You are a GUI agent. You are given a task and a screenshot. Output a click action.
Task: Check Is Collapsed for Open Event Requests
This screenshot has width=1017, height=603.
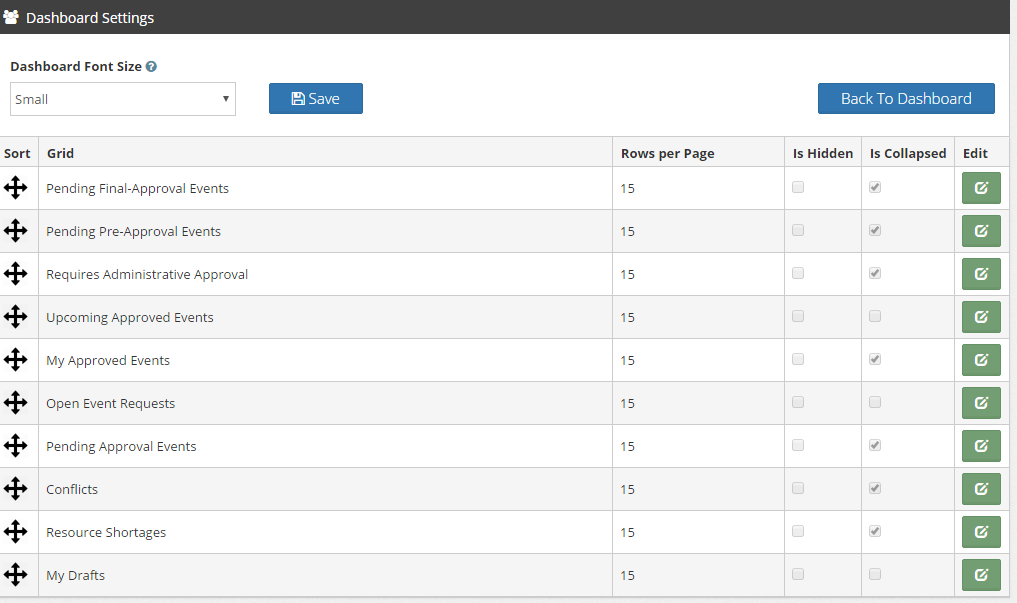875,402
